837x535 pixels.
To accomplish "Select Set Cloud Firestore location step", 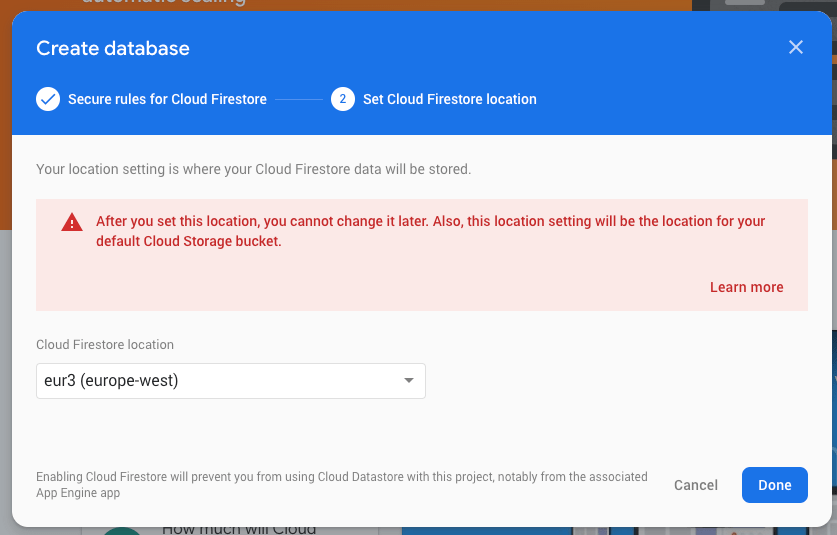I will click(x=449, y=99).
